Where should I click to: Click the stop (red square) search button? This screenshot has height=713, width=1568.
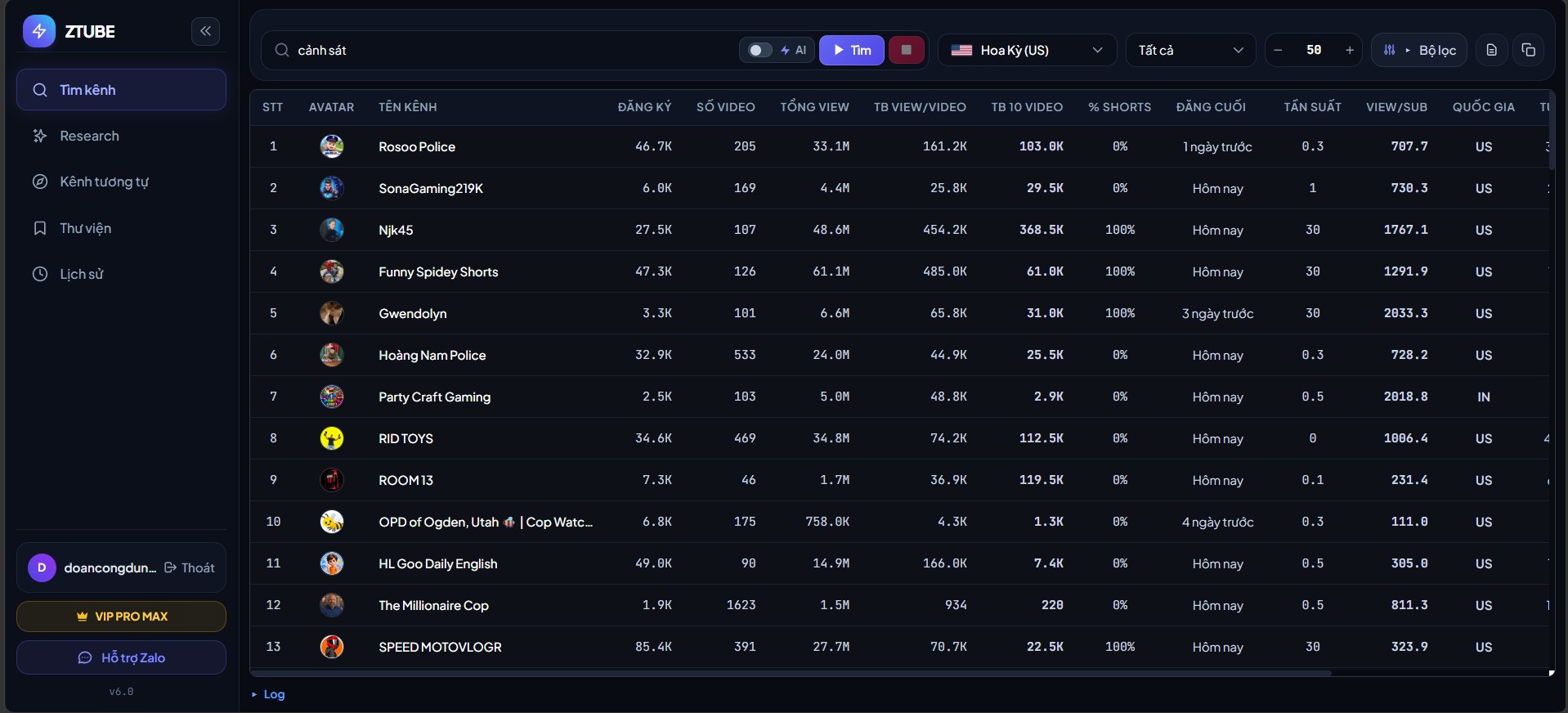906,50
